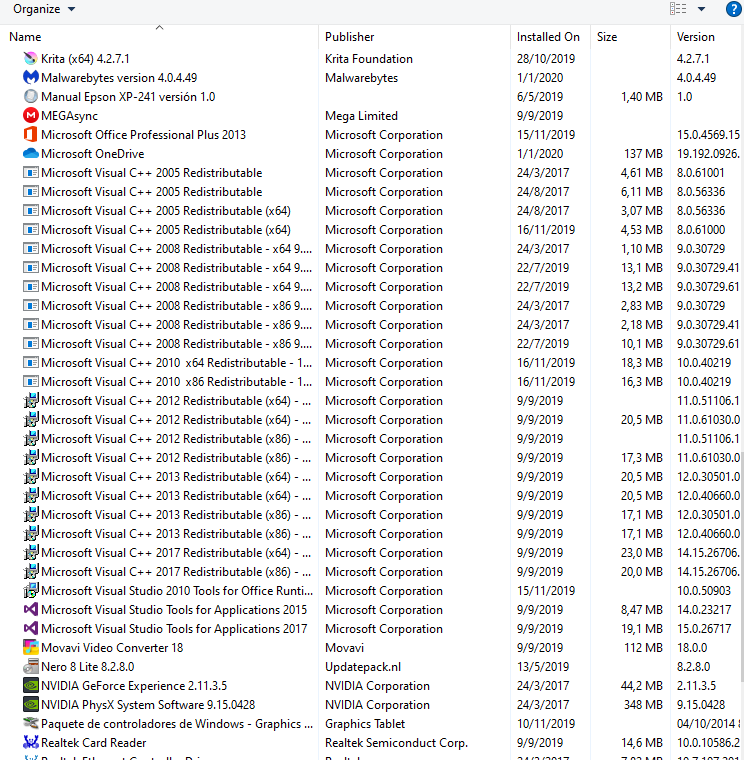Viewport: 744px width, 760px height.
Task: Click the Visual Studio 2010 Tools for Office Runtime icon
Action: (31, 590)
